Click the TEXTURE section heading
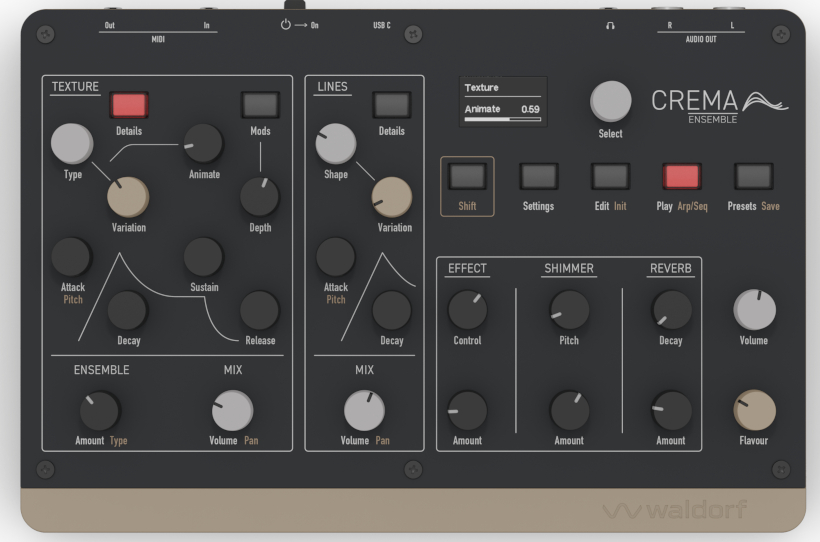 coord(75,86)
